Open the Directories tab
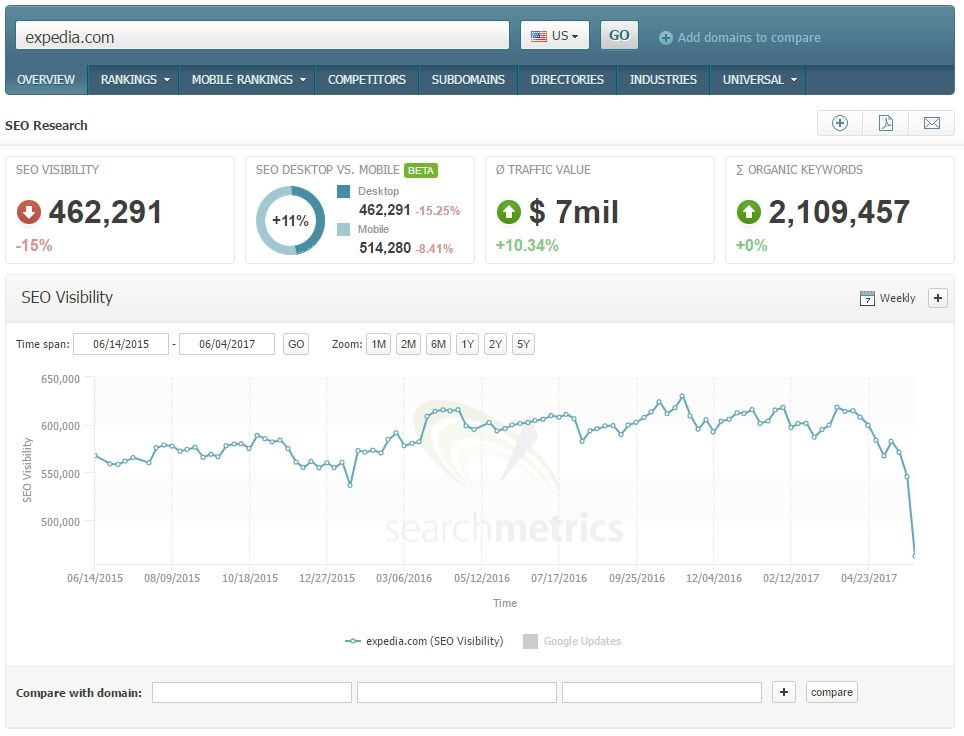 567,80
